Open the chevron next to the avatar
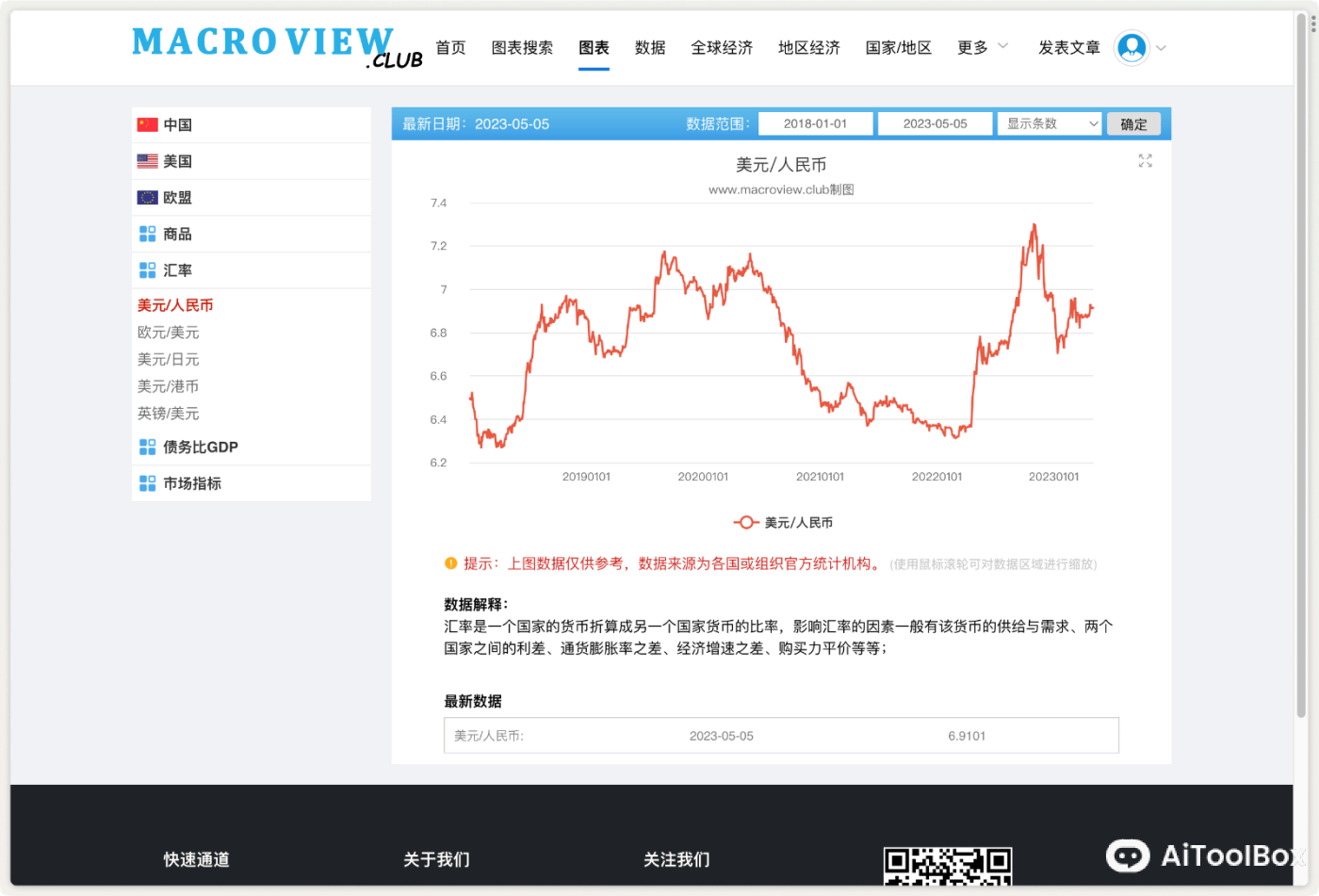Screen dimensions: 1319x896 point(1161,48)
